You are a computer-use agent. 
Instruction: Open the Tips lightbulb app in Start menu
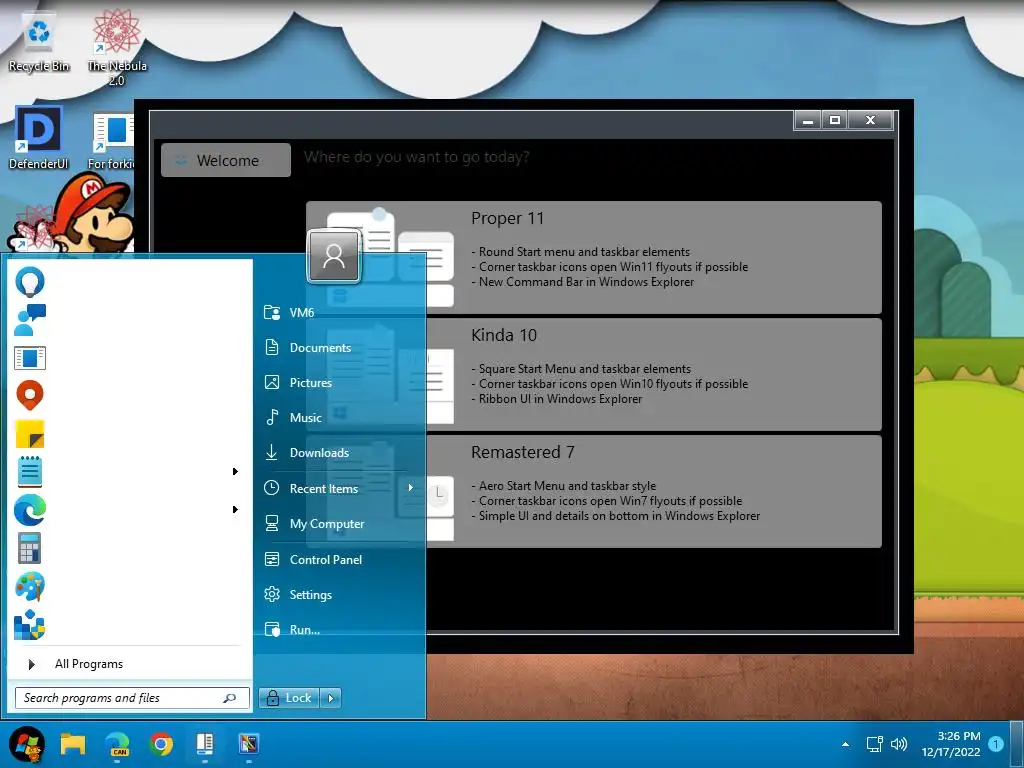30,282
